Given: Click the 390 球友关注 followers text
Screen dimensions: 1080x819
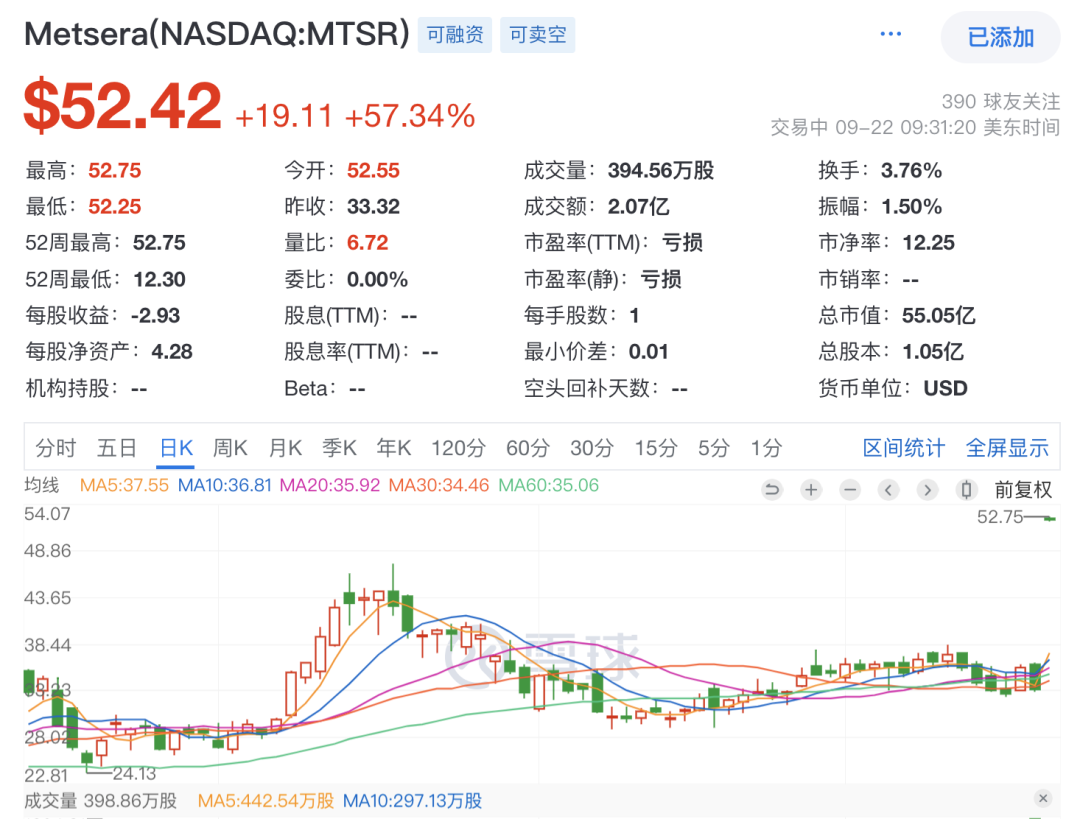Looking at the screenshot, I should click(x=1001, y=101).
